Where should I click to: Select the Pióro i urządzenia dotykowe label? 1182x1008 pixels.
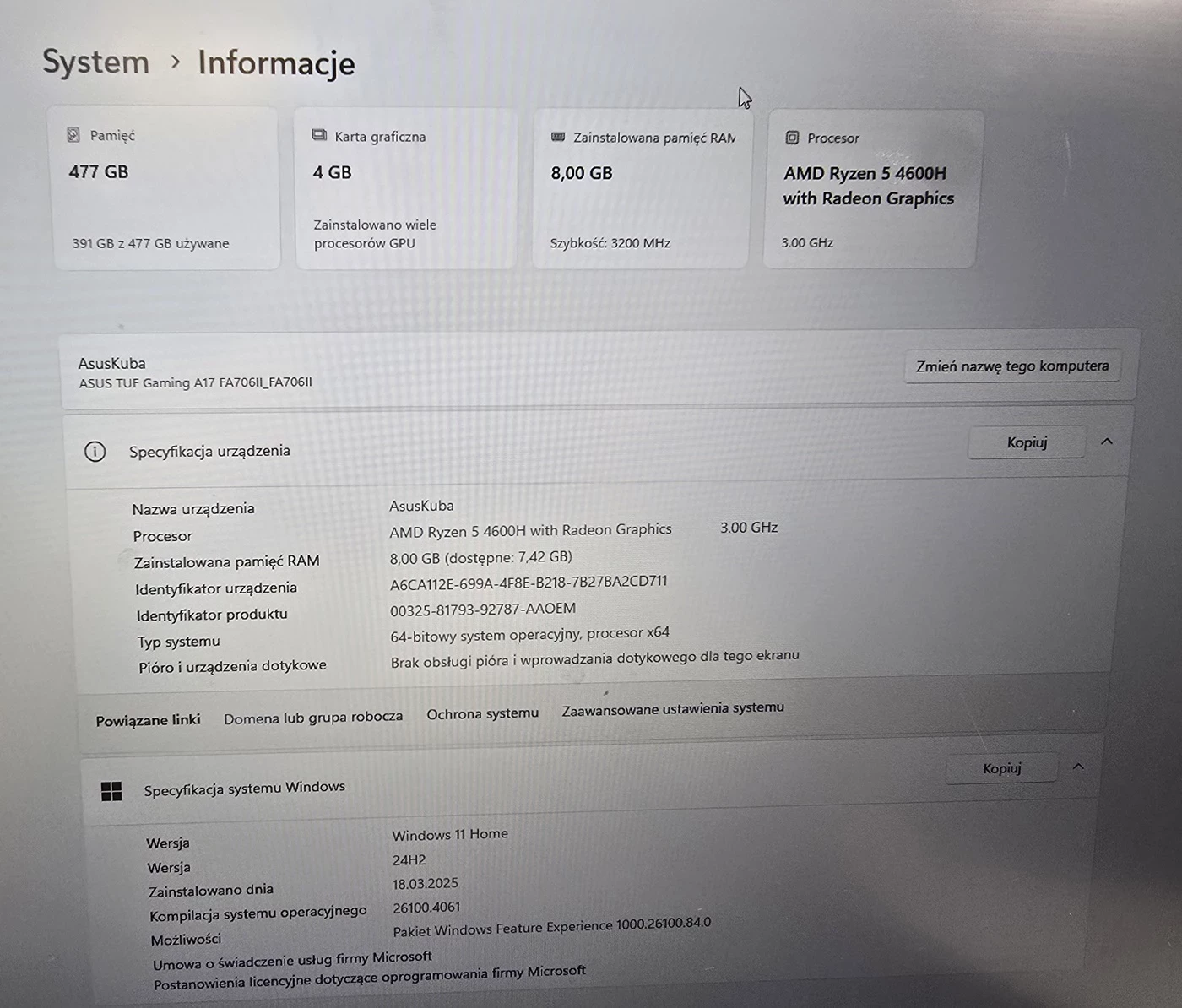pos(232,666)
